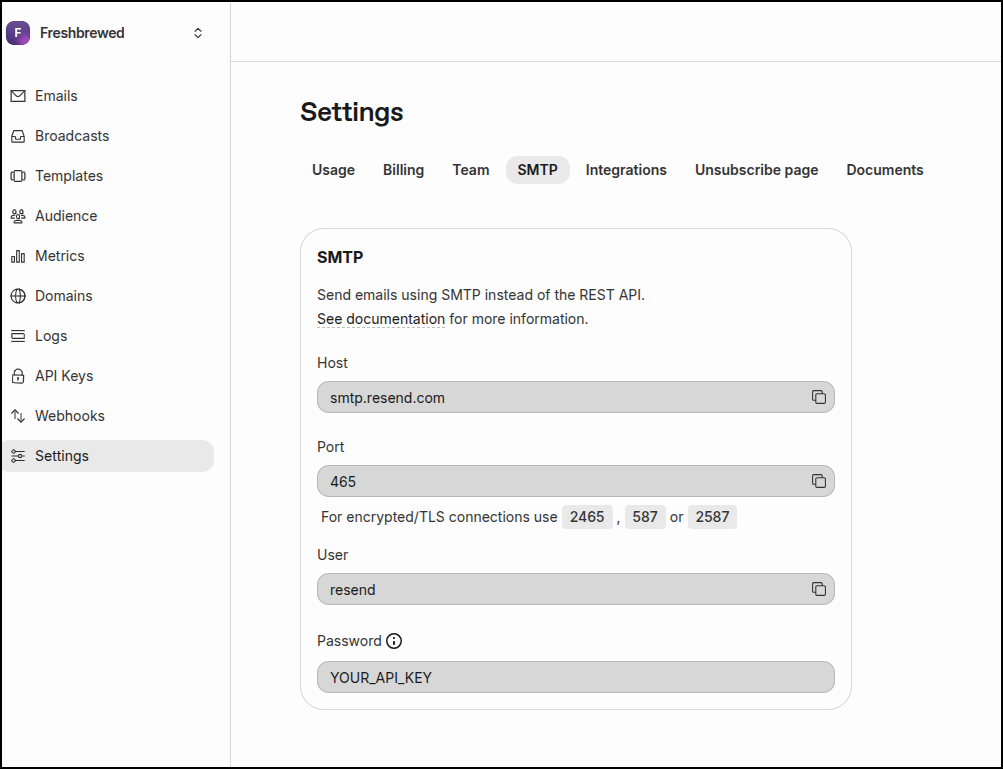The width and height of the screenshot is (1003, 769).
Task: Click the Audience people icon
Action: (18, 216)
